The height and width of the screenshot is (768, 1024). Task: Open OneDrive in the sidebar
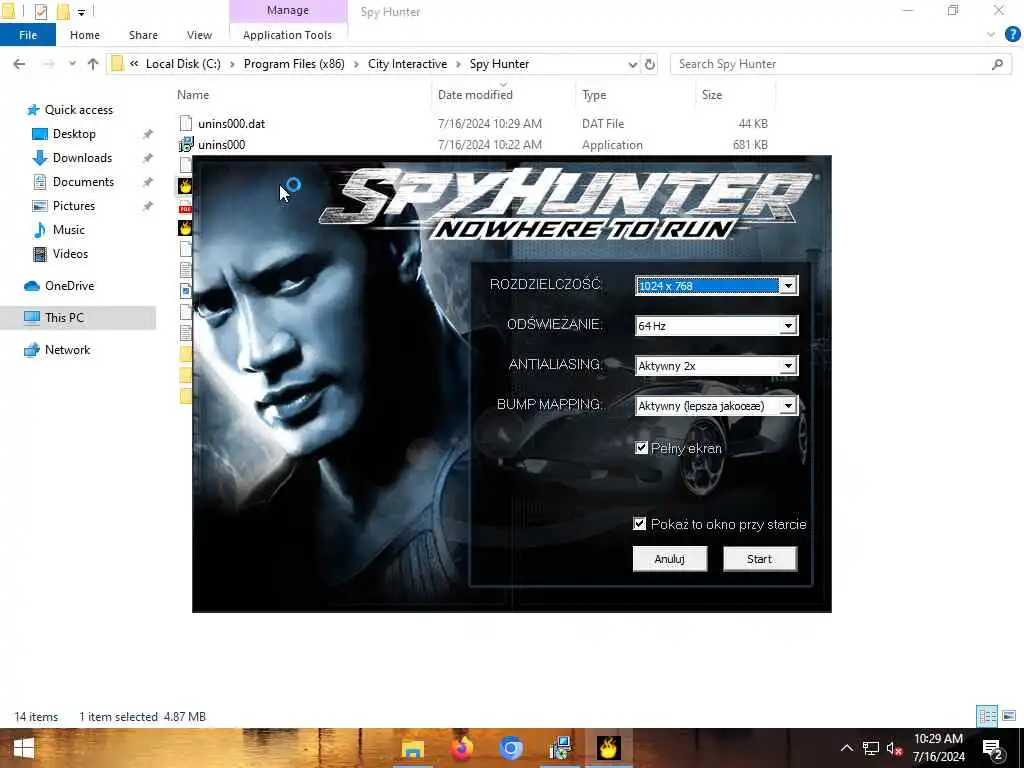(69, 286)
